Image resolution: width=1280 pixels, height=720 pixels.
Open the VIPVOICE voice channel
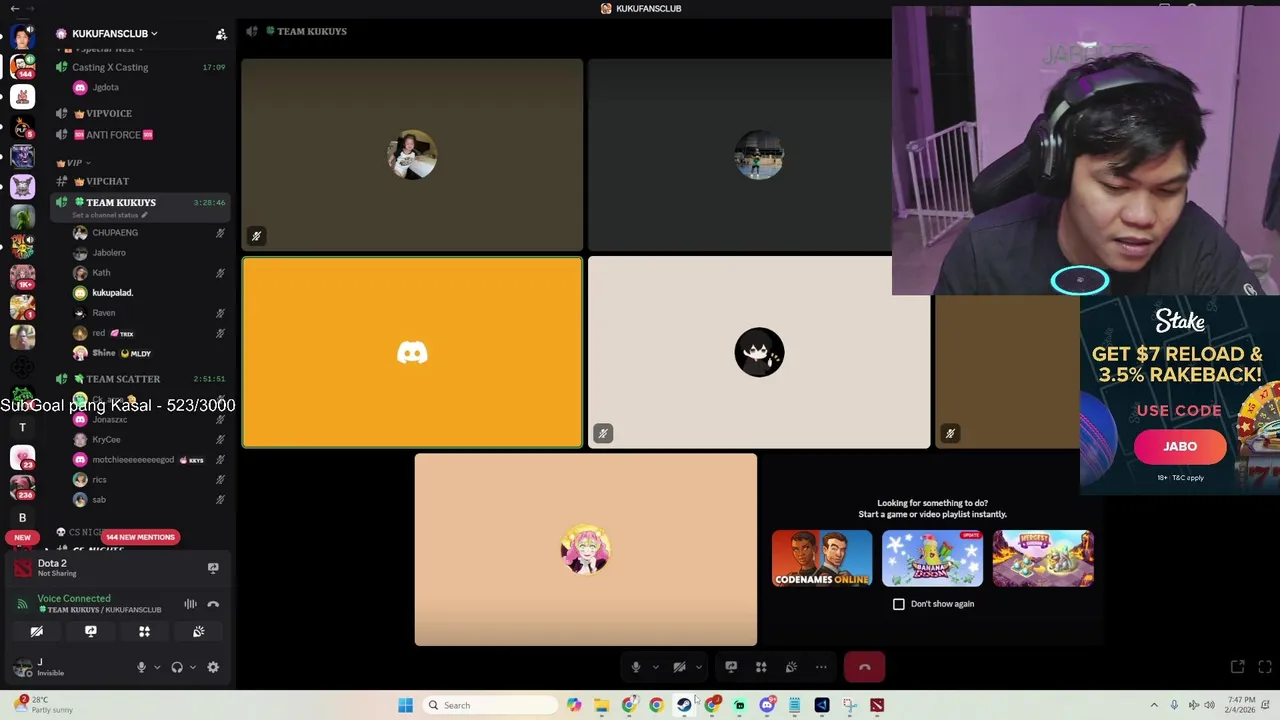pos(109,113)
